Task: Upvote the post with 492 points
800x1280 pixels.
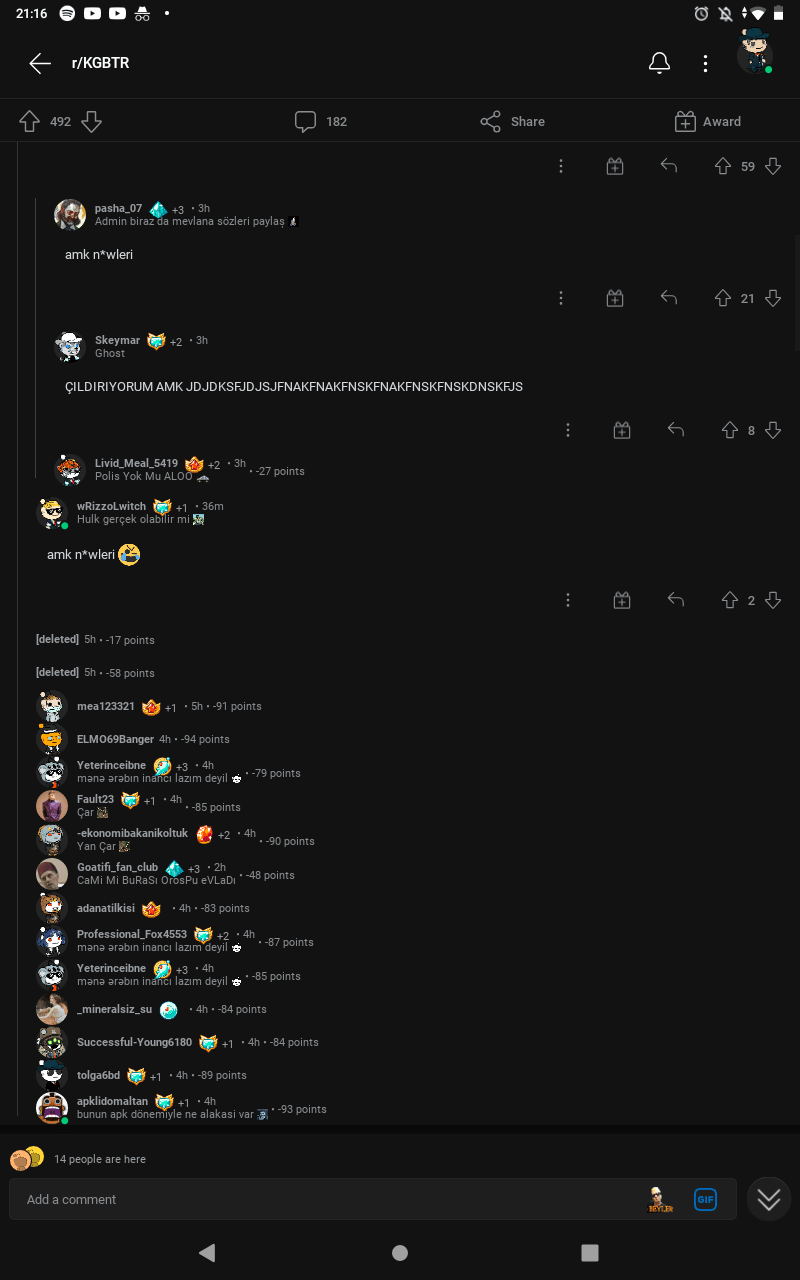Action: point(29,122)
